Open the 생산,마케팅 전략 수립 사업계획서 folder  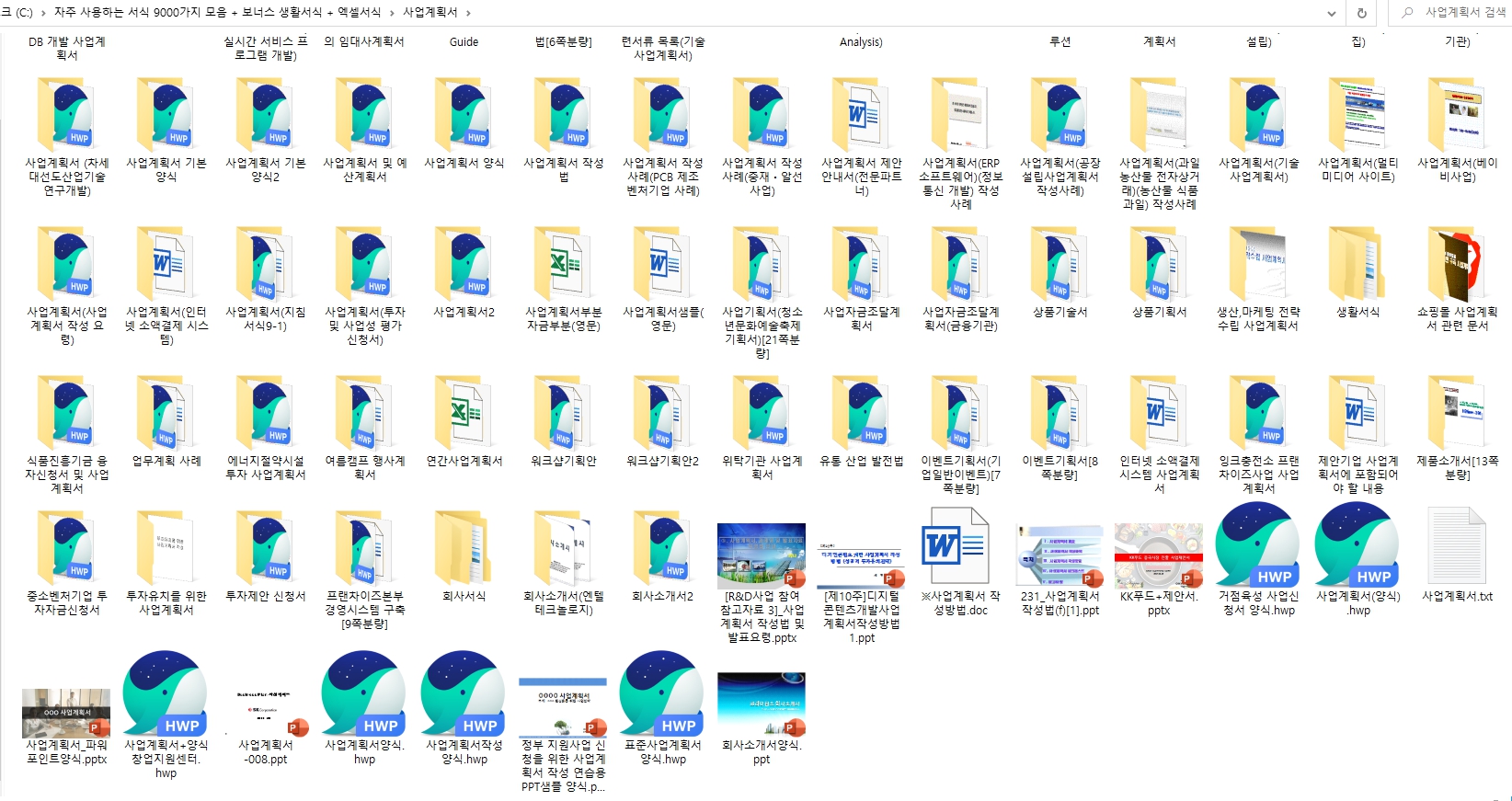coord(1258,264)
